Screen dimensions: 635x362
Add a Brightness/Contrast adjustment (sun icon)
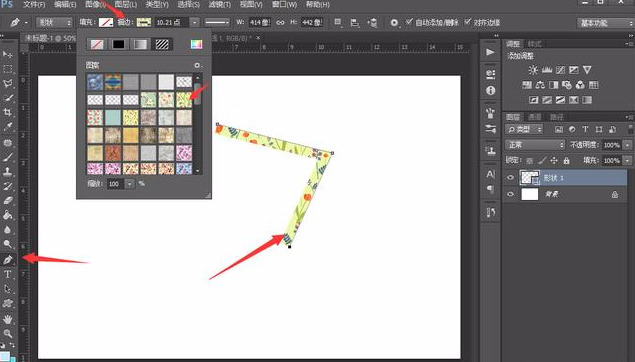point(533,70)
